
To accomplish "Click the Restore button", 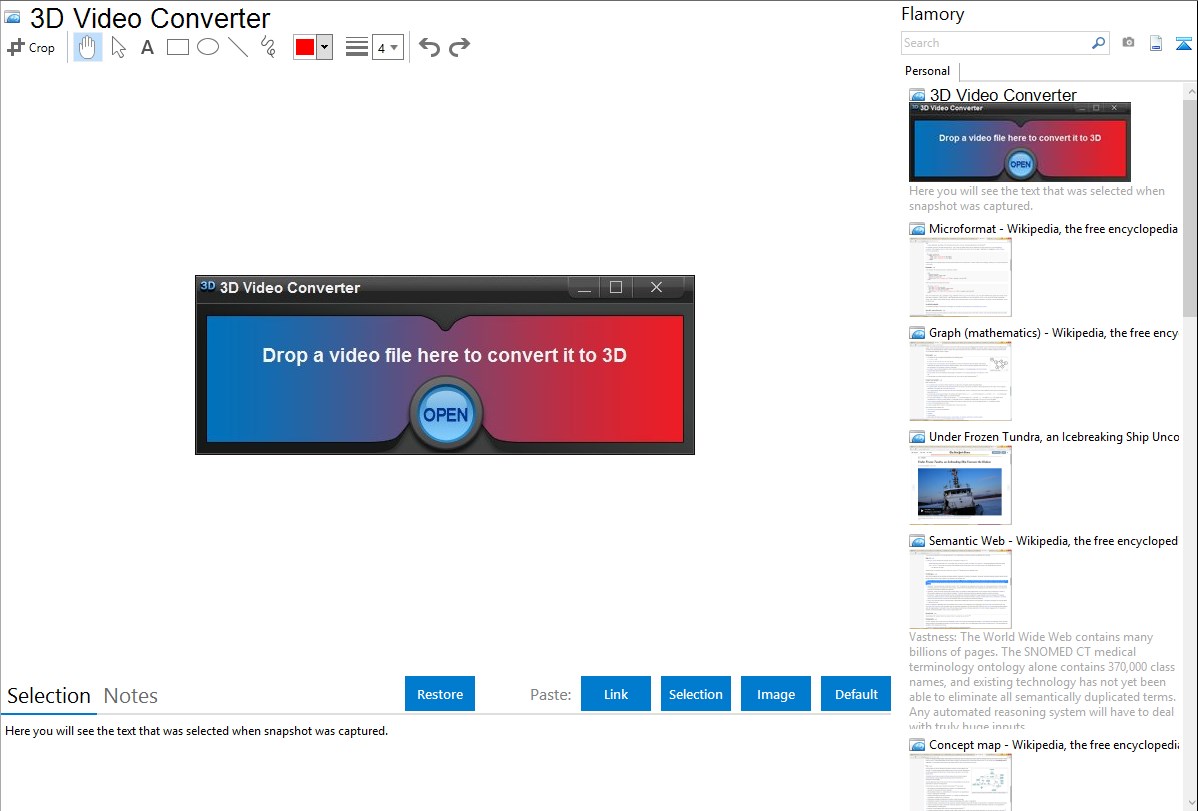I will (x=440, y=694).
